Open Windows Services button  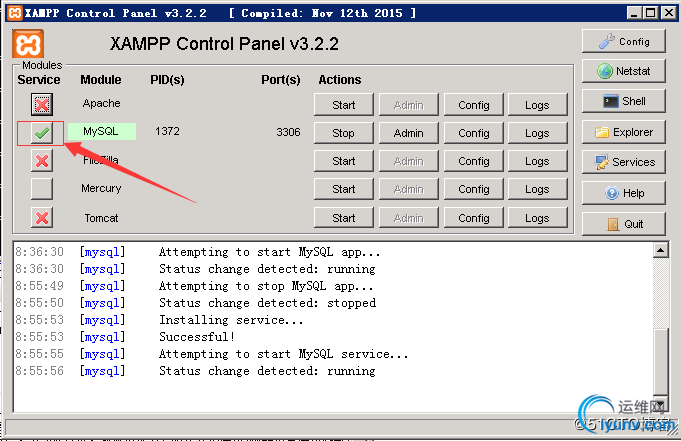coord(624,162)
